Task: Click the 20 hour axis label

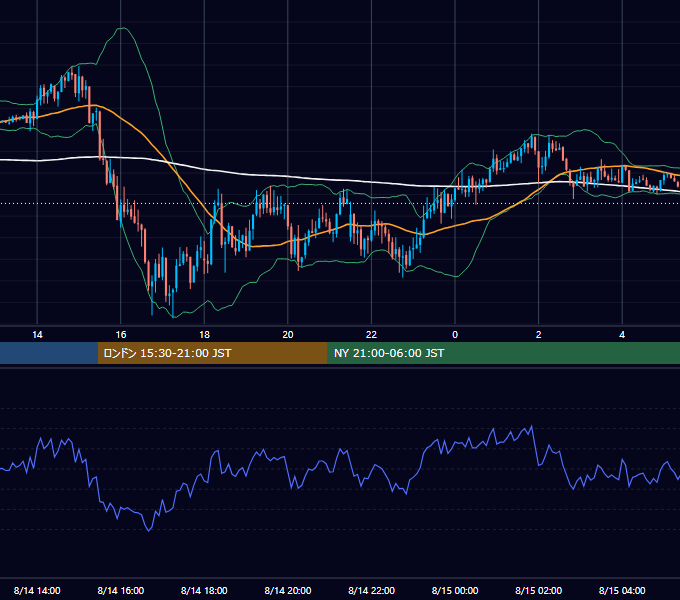Action: tap(288, 335)
